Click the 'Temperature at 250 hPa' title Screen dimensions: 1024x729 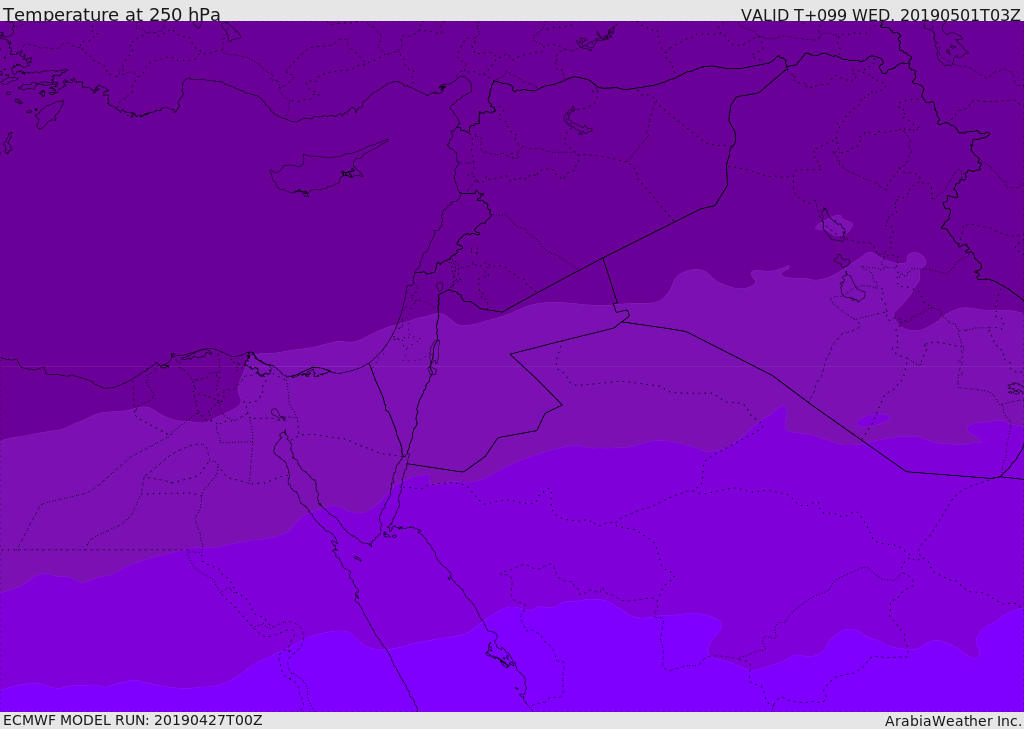click(112, 14)
